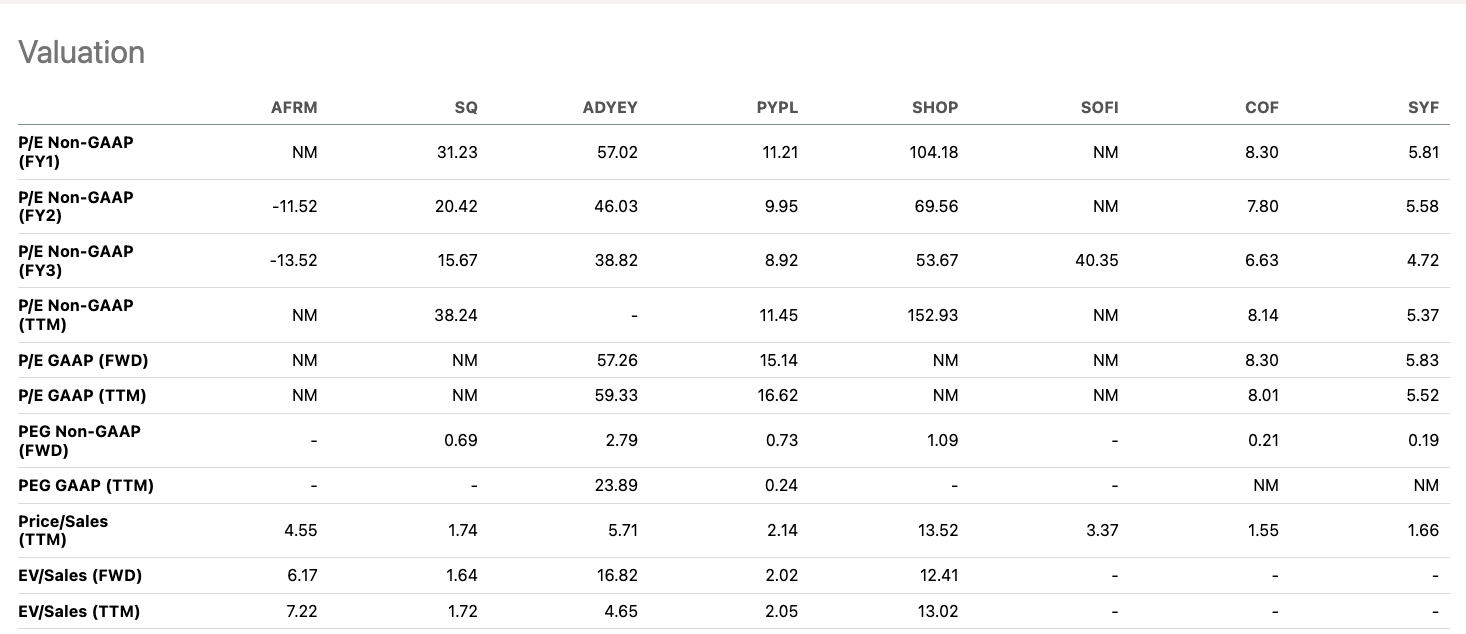The width and height of the screenshot is (1466, 634).
Task: Click the Valuation section heading
Action: coord(82,52)
